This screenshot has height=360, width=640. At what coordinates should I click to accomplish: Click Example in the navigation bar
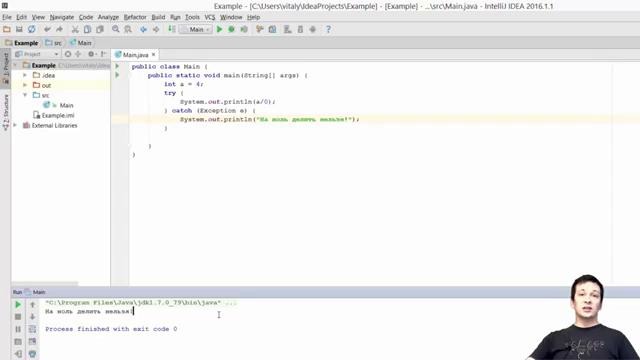click(x=22, y=43)
